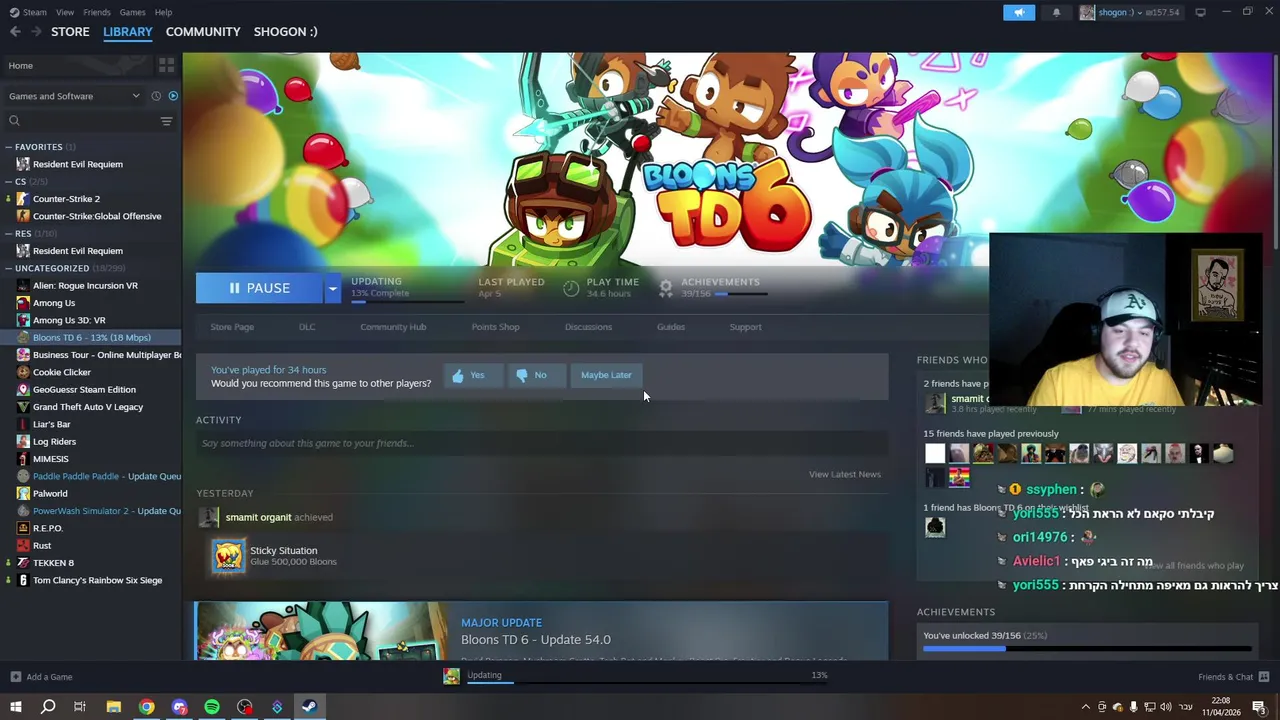Open the shogon account dropdown
Image resolution: width=1280 pixels, height=720 pixels.
click(1130, 12)
